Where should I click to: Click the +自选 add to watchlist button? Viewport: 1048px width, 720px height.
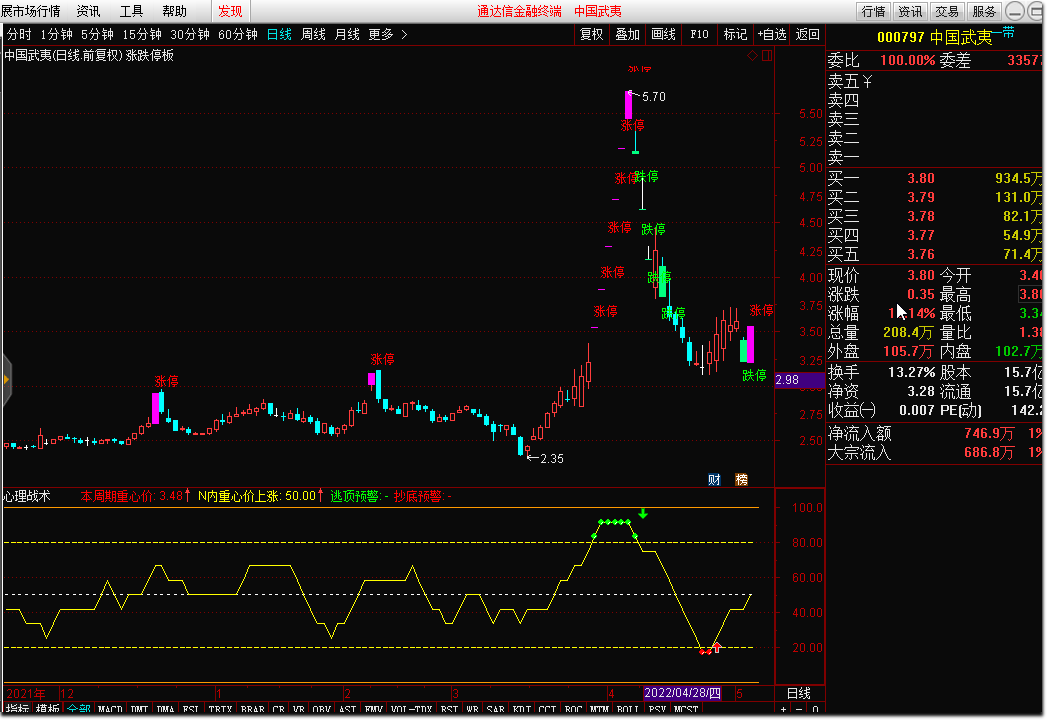(772, 34)
